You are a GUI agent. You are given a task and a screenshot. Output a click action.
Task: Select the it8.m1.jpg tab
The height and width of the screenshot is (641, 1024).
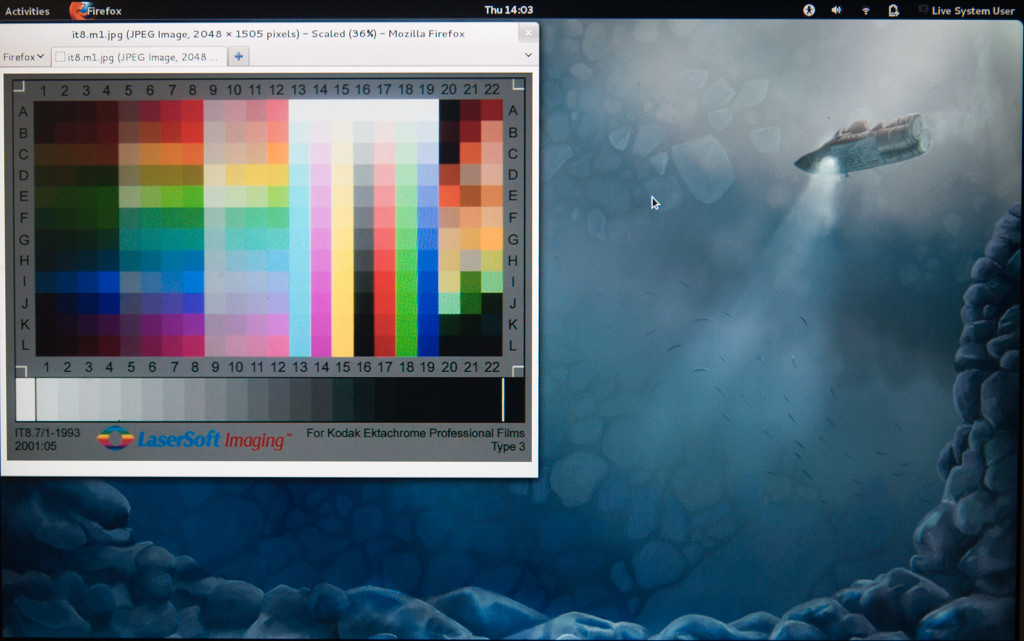[137, 57]
